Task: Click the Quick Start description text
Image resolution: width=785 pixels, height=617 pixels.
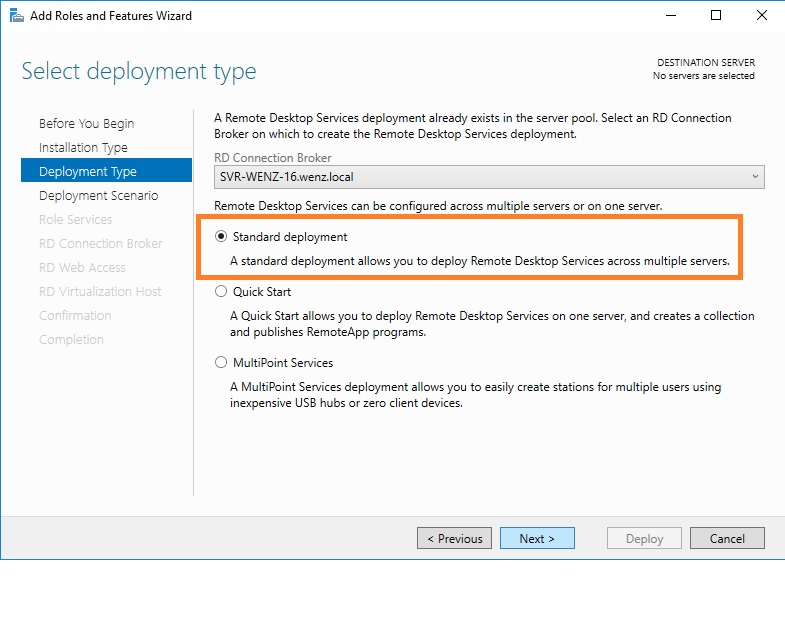Action: [492, 324]
